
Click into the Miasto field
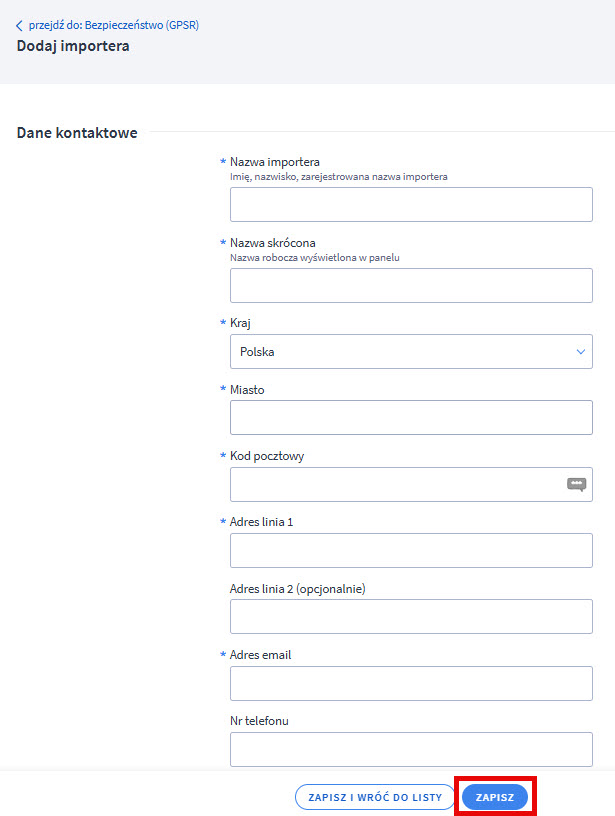tap(411, 417)
